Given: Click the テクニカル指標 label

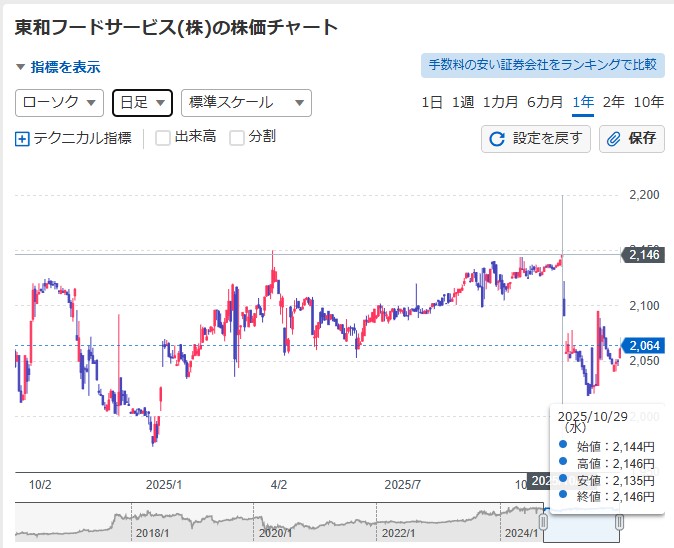Looking at the screenshot, I should pos(83,138).
